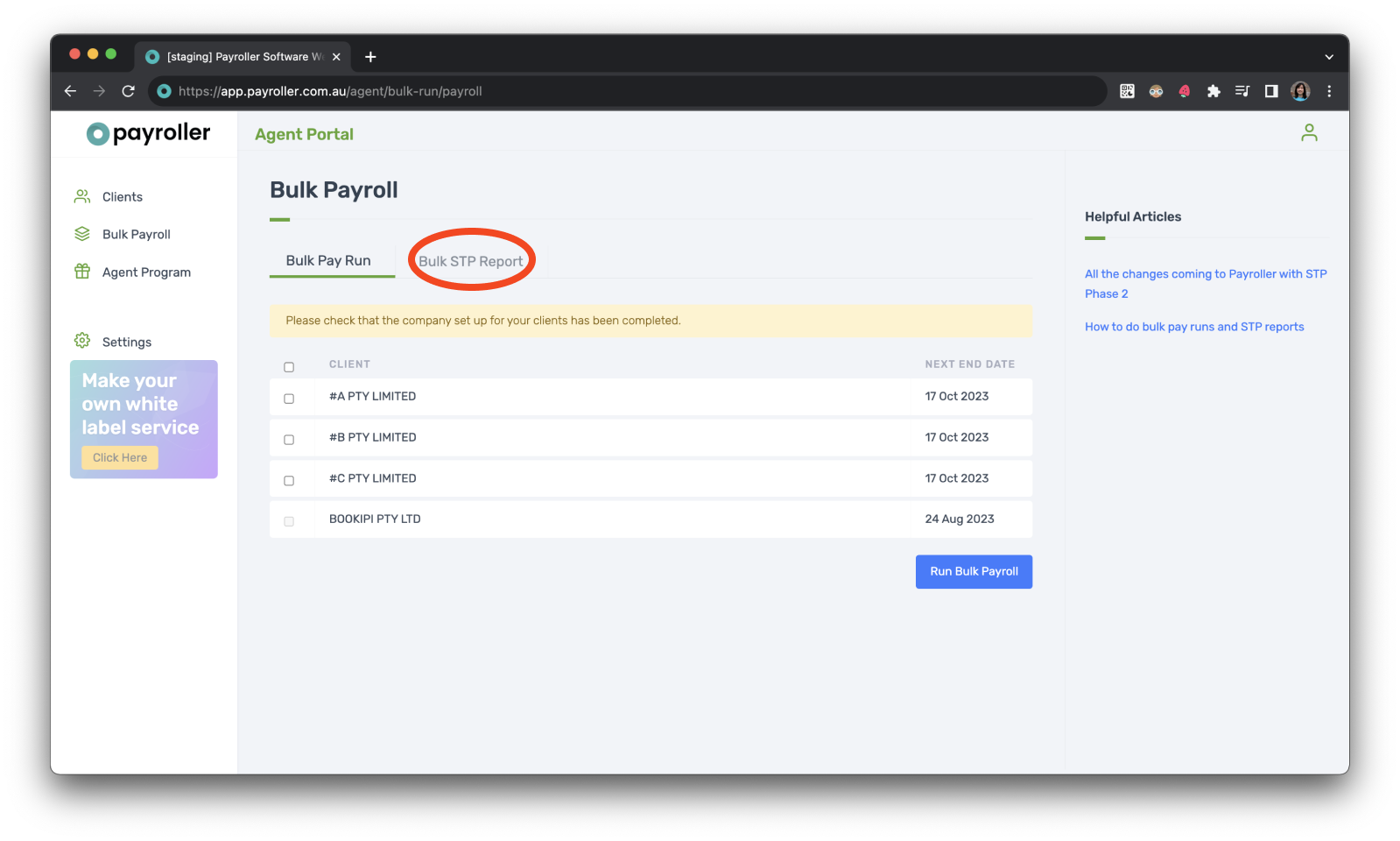1400x841 pixels.
Task: Open Clients from the sidebar
Action: point(122,197)
